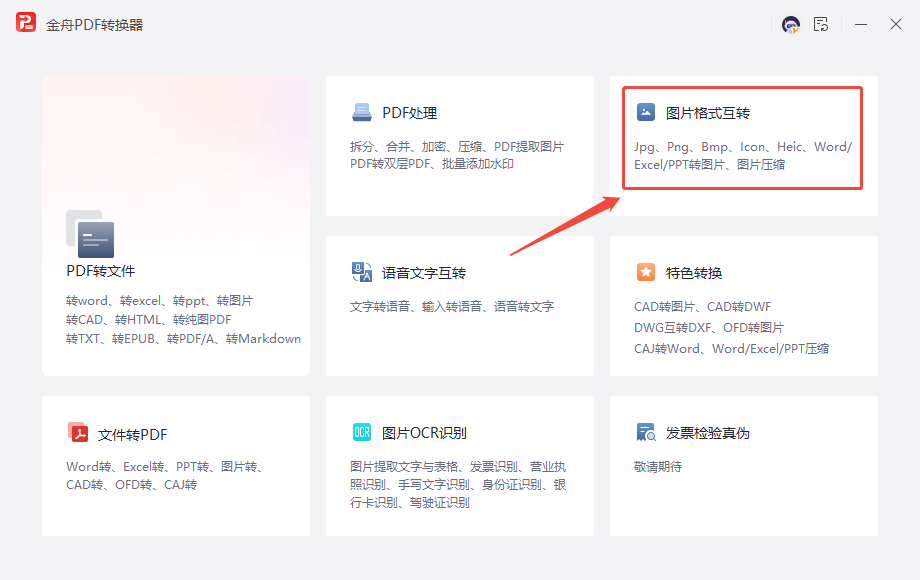The height and width of the screenshot is (580, 920).
Task: Click the text DWG互转DXF、OFD转图片
Action: 709,328
